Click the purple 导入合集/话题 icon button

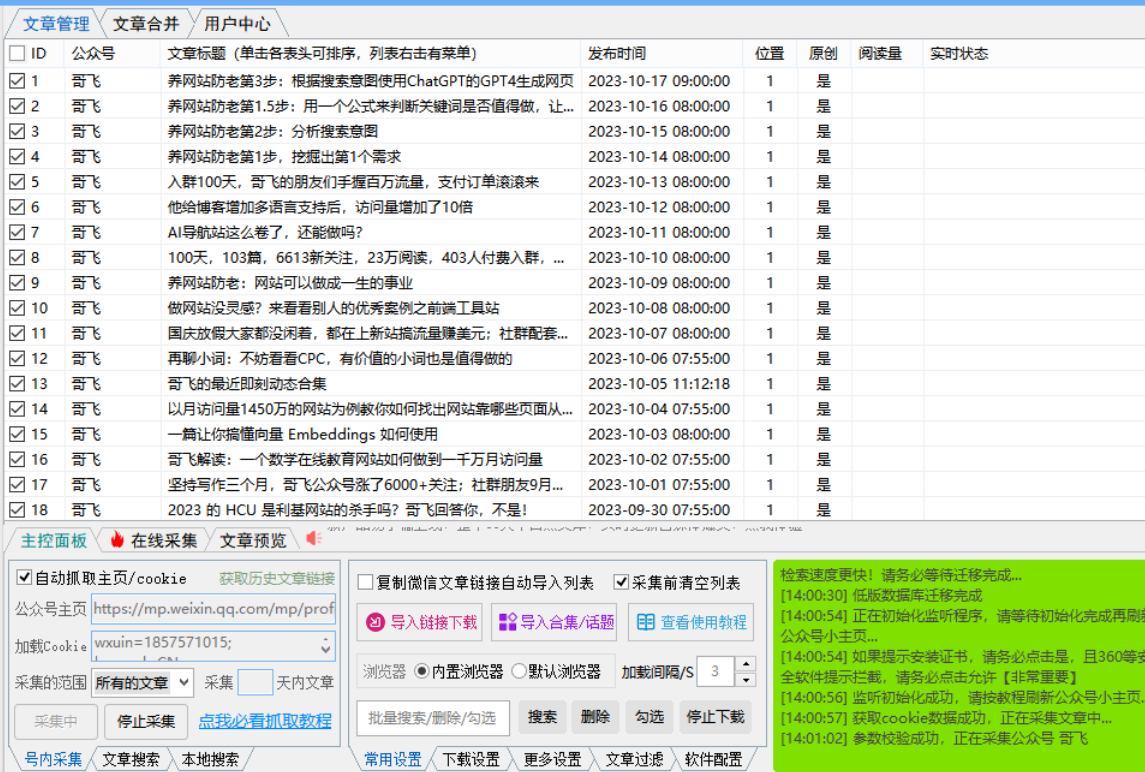507,622
